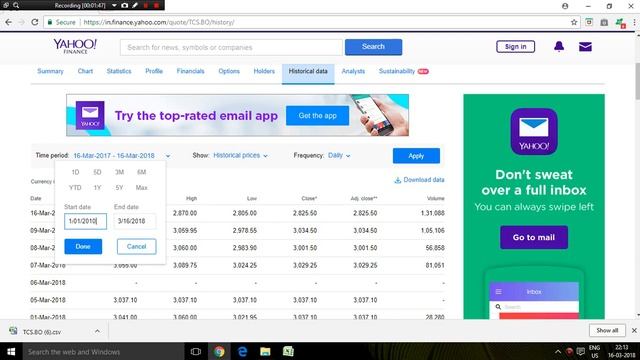View the Financials tab
640x360 pixels.
point(190,71)
